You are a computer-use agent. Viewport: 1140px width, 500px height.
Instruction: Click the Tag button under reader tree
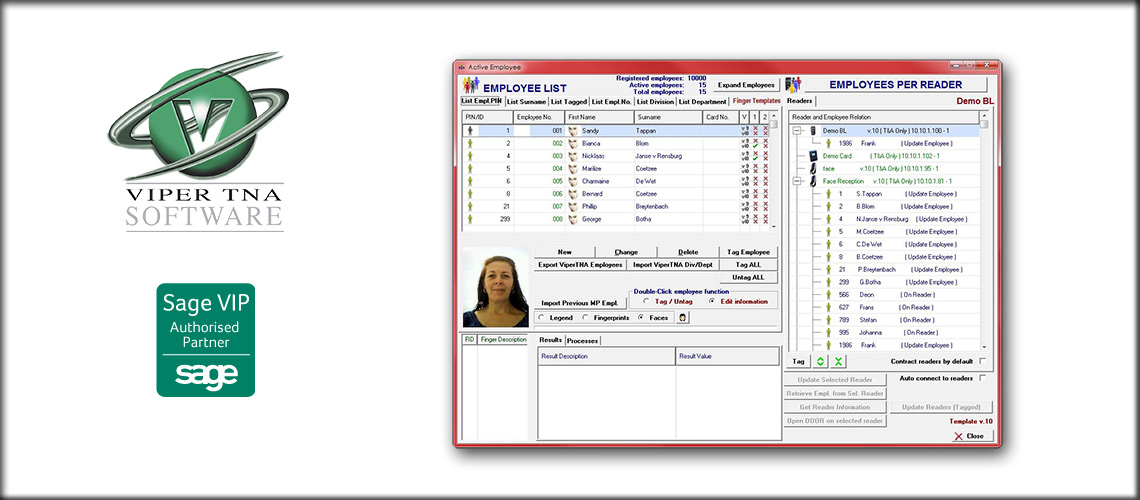click(798, 361)
